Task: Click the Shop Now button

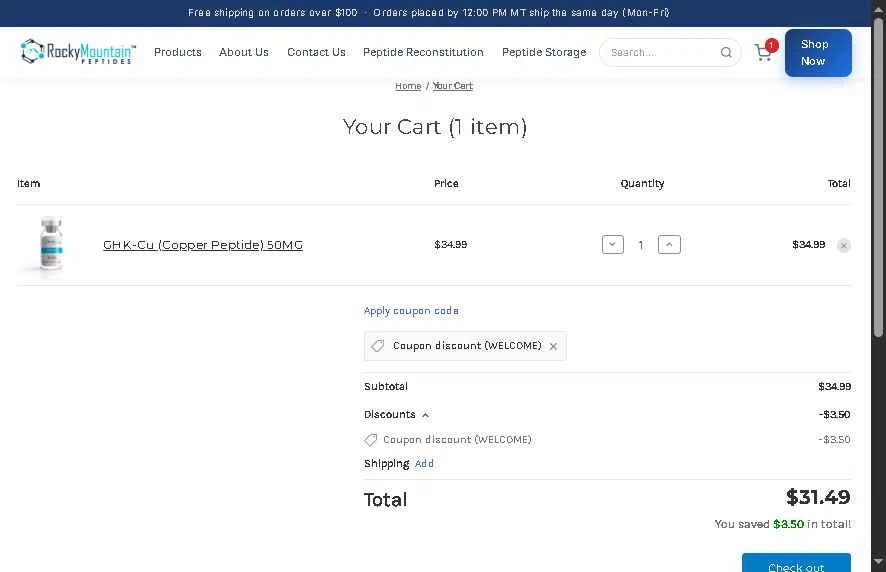Action: [x=818, y=53]
